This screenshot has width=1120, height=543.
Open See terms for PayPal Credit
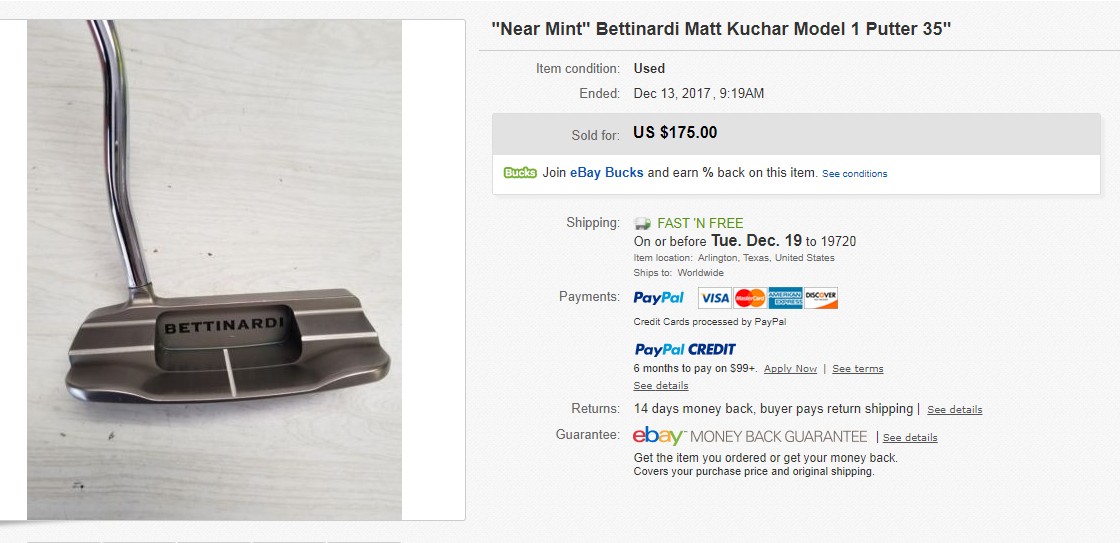[857, 369]
